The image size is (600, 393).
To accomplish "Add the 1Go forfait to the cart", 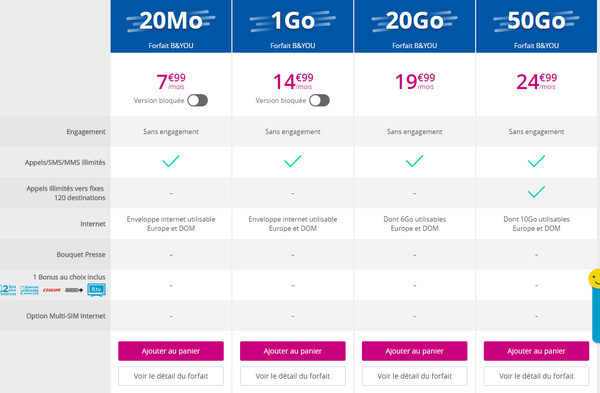I will tap(293, 351).
